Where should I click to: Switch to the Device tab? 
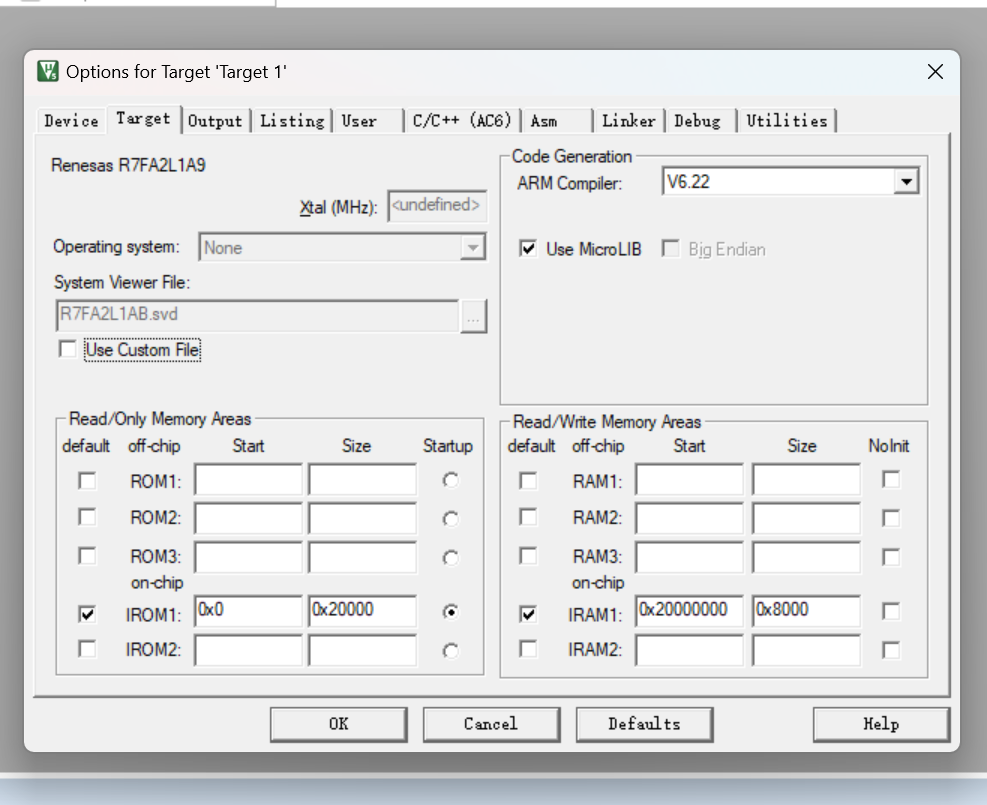tap(71, 121)
